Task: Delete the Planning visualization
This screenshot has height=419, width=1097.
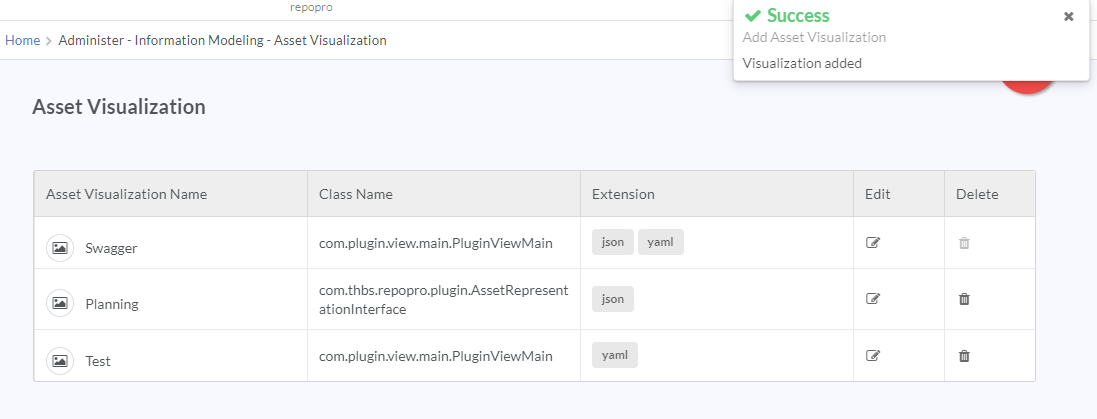Action: [x=964, y=299]
